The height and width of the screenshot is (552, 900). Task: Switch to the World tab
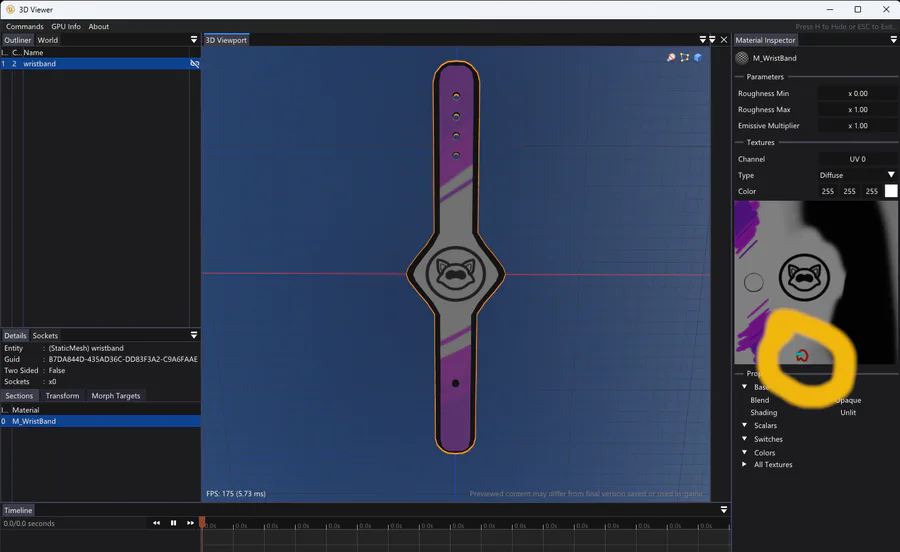tap(48, 40)
